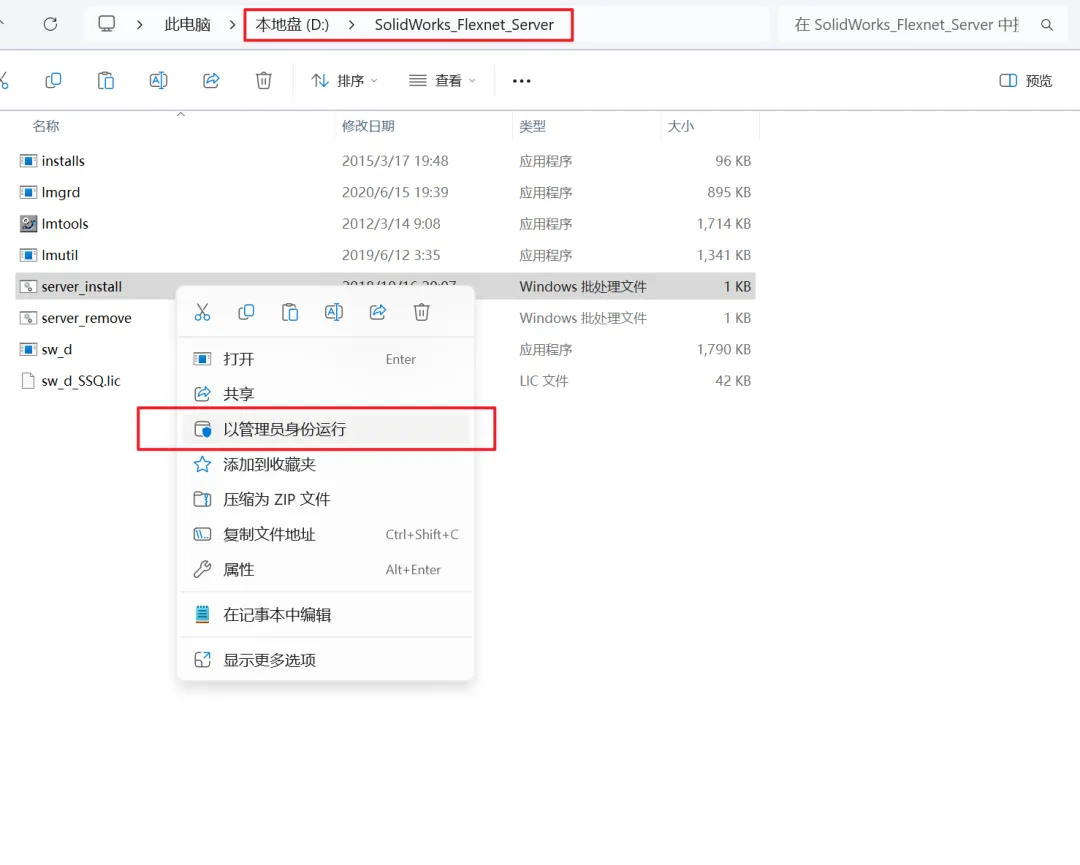Sort by the 类型 column header
Viewport: 1080px width, 865px height.
tap(532, 126)
